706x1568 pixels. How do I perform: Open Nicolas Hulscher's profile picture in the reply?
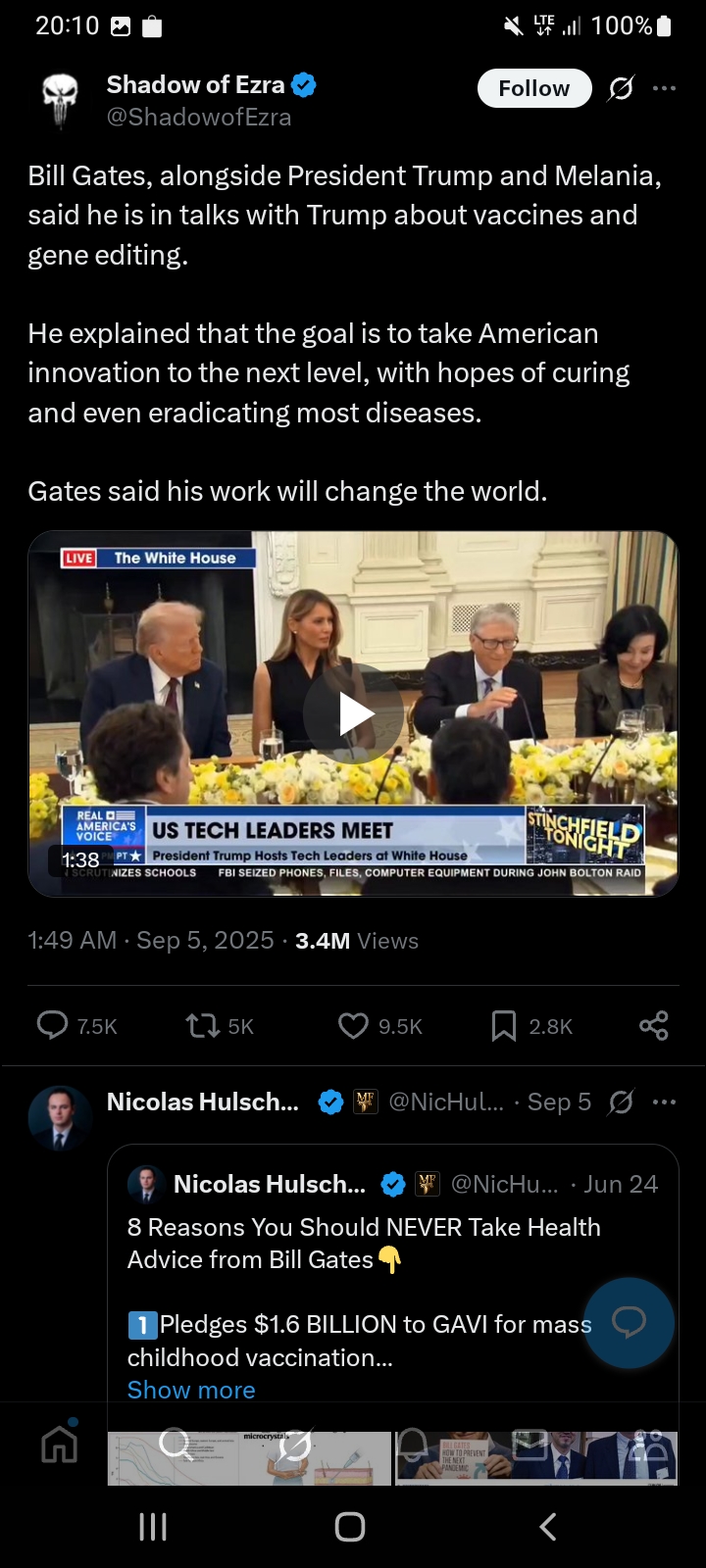pos(60,1117)
